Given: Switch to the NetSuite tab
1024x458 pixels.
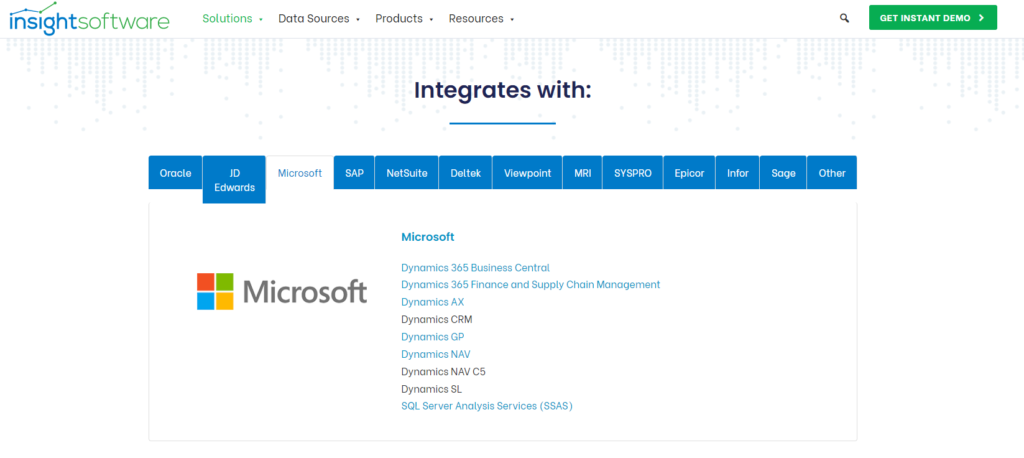Looking at the screenshot, I should click(x=407, y=173).
